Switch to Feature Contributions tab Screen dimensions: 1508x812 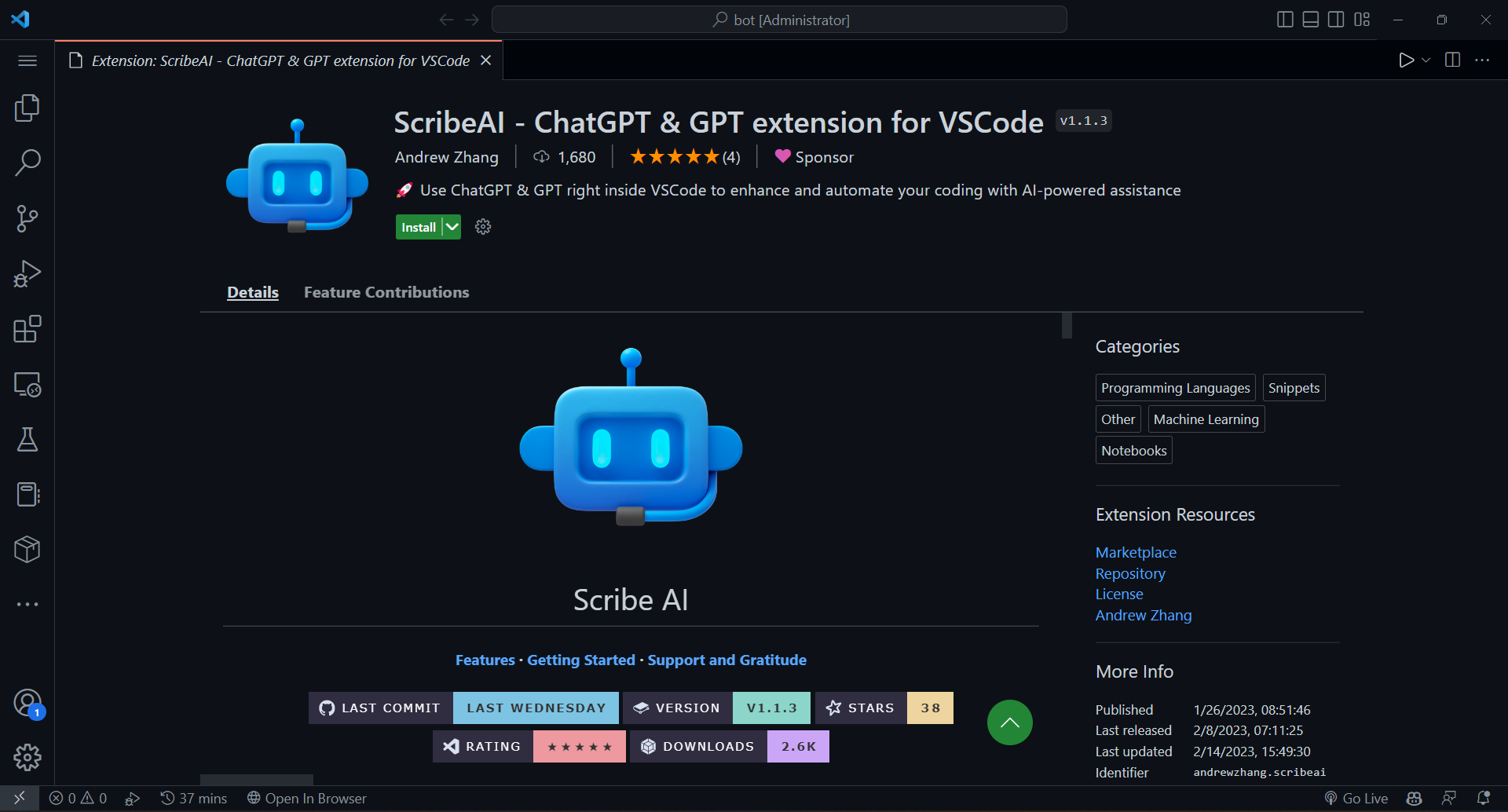[x=386, y=292]
